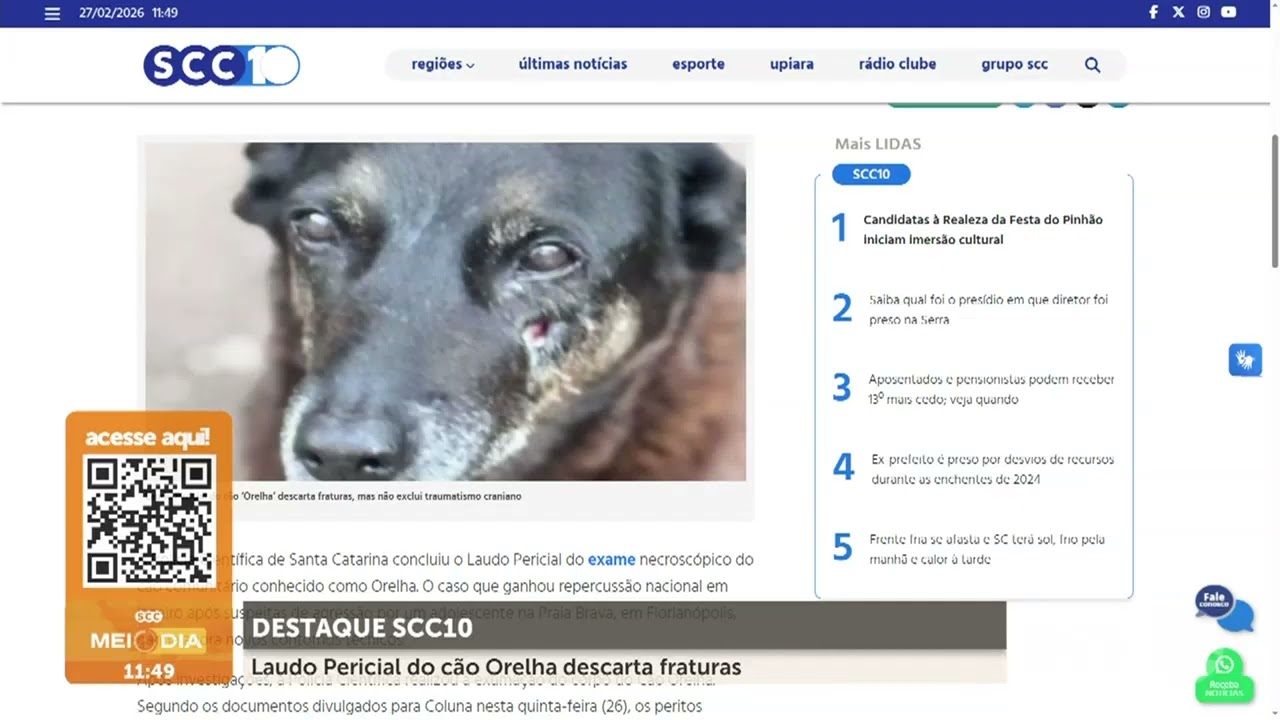Open Frente fria se afasta story

[x=987, y=549]
